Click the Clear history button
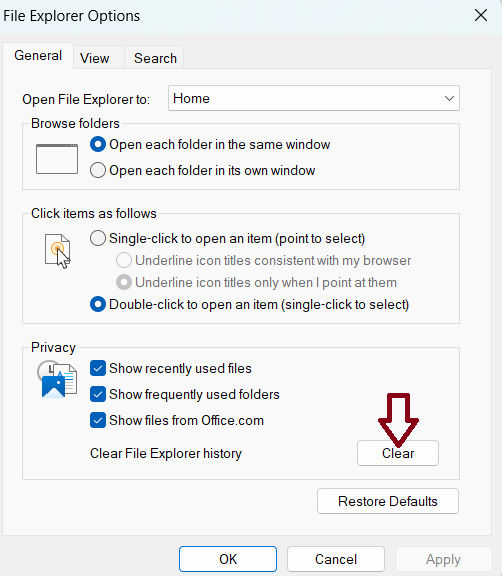 [398, 453]
